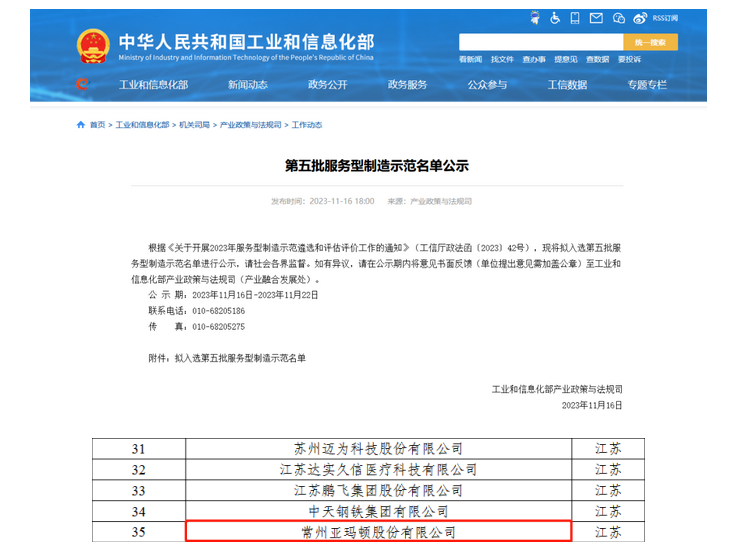Go to the 政务服务 menu item
735x553 pixels.
tap(408, 85)
